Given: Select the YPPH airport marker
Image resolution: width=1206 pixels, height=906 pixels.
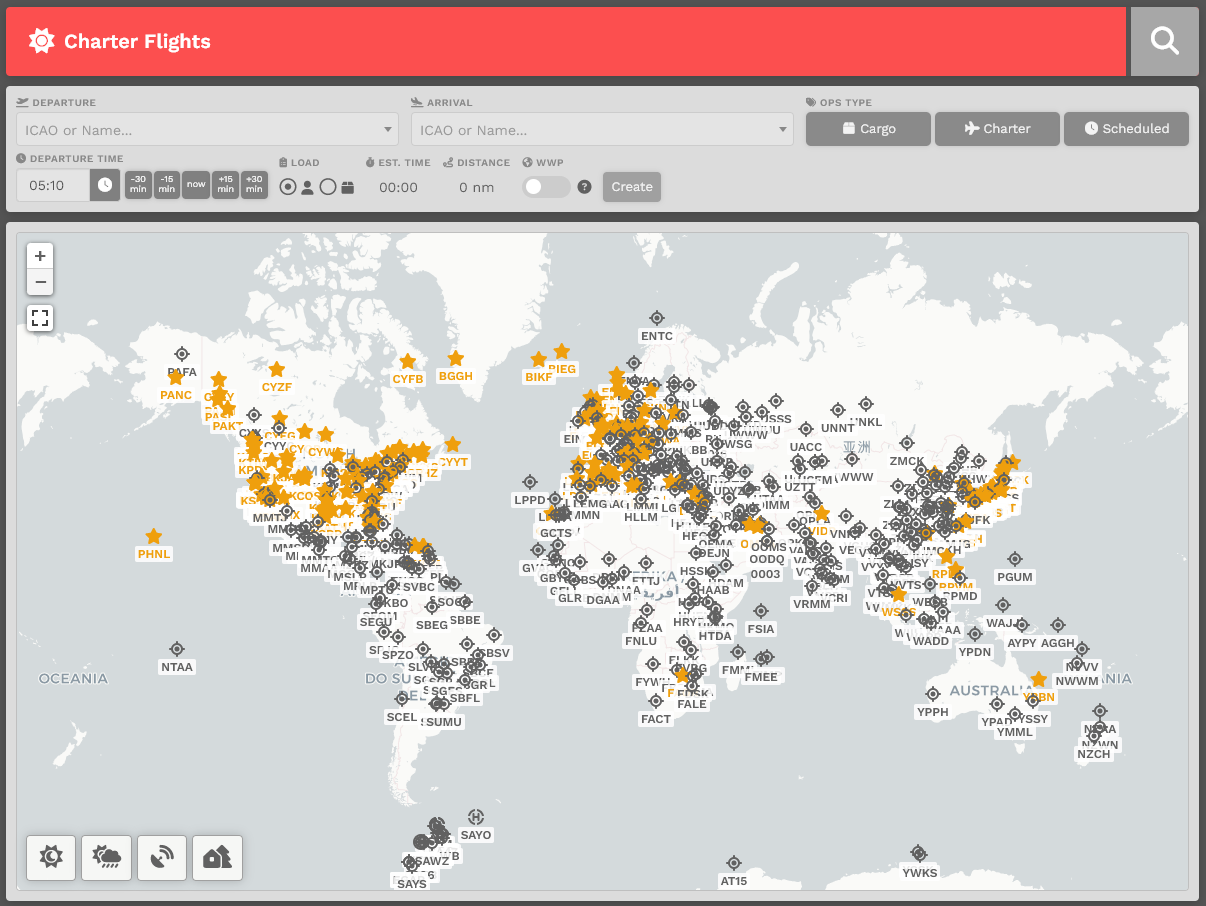Looking at the screenshot, I should pos(932,695).
